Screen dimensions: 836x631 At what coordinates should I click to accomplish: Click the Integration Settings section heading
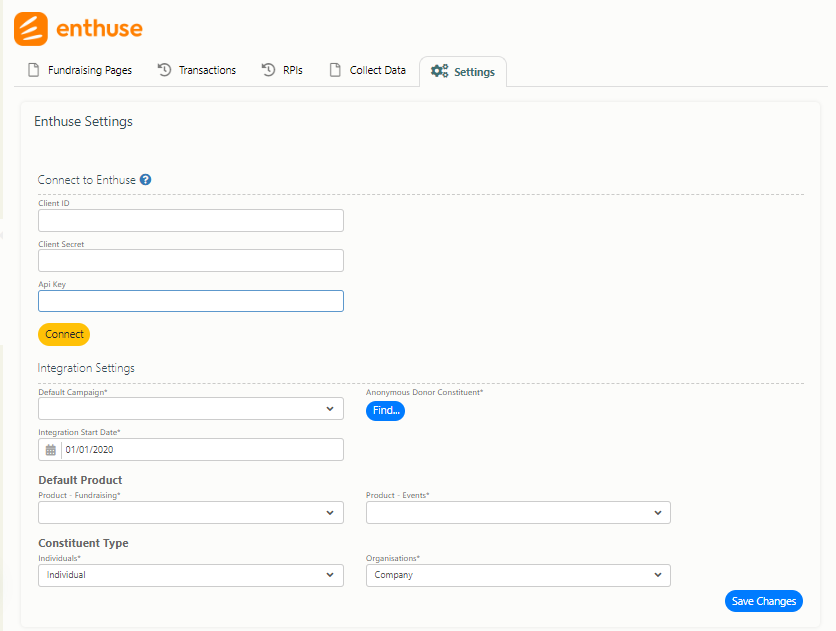pos(86,368)
